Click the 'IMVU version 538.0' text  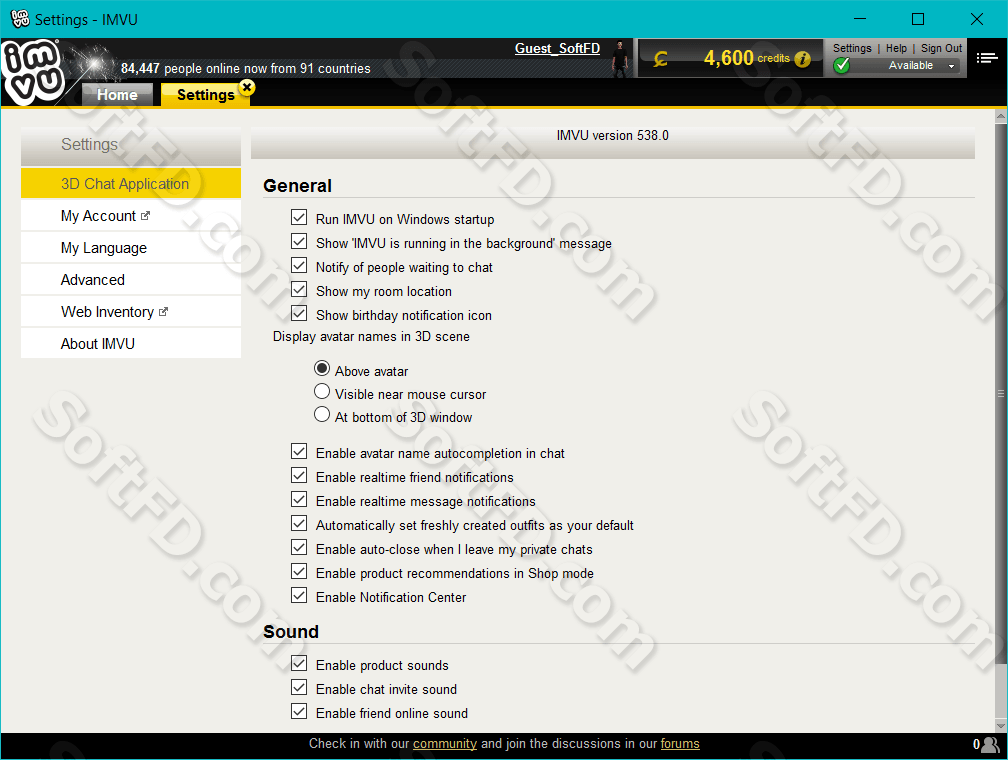coord(613,136)
